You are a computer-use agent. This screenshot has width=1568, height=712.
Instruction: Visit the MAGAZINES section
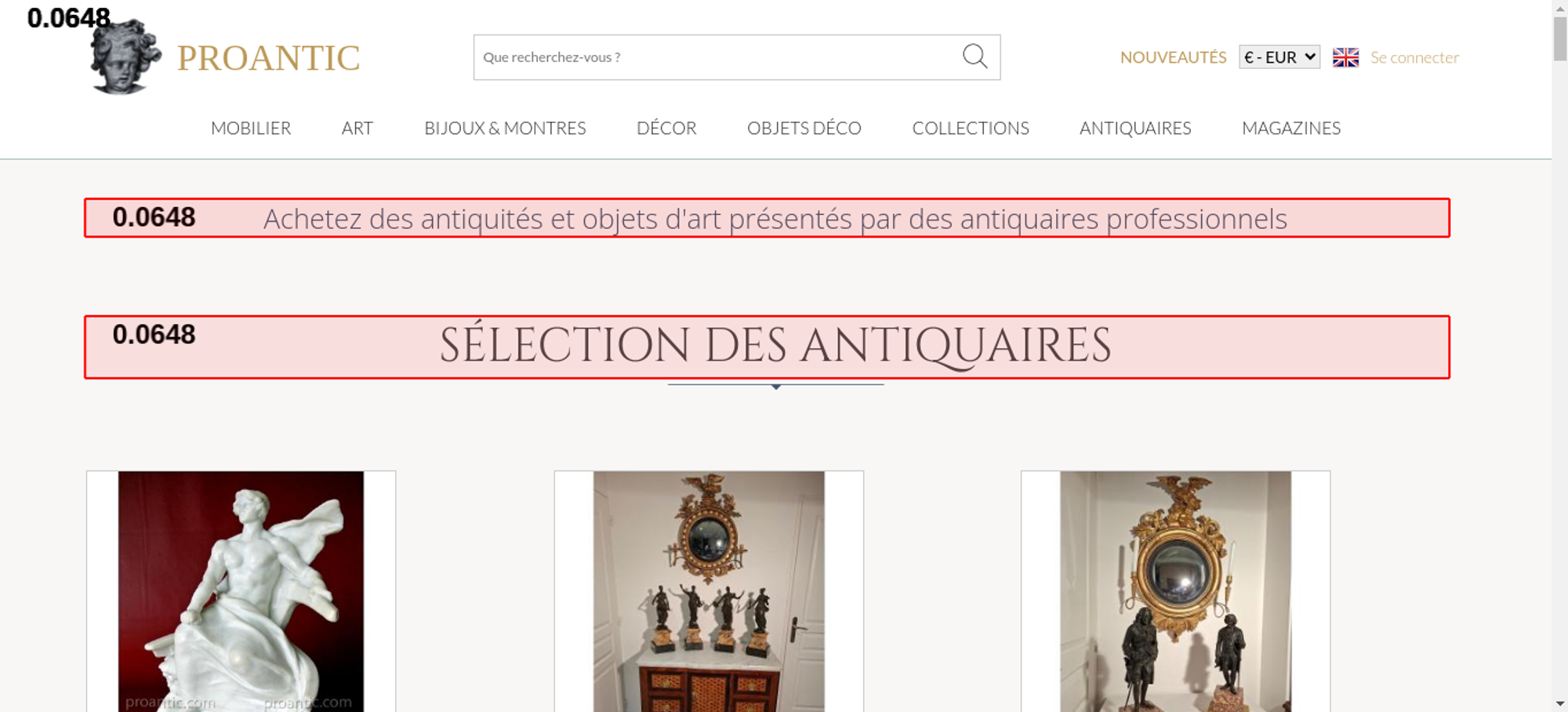pos(1291,128)
